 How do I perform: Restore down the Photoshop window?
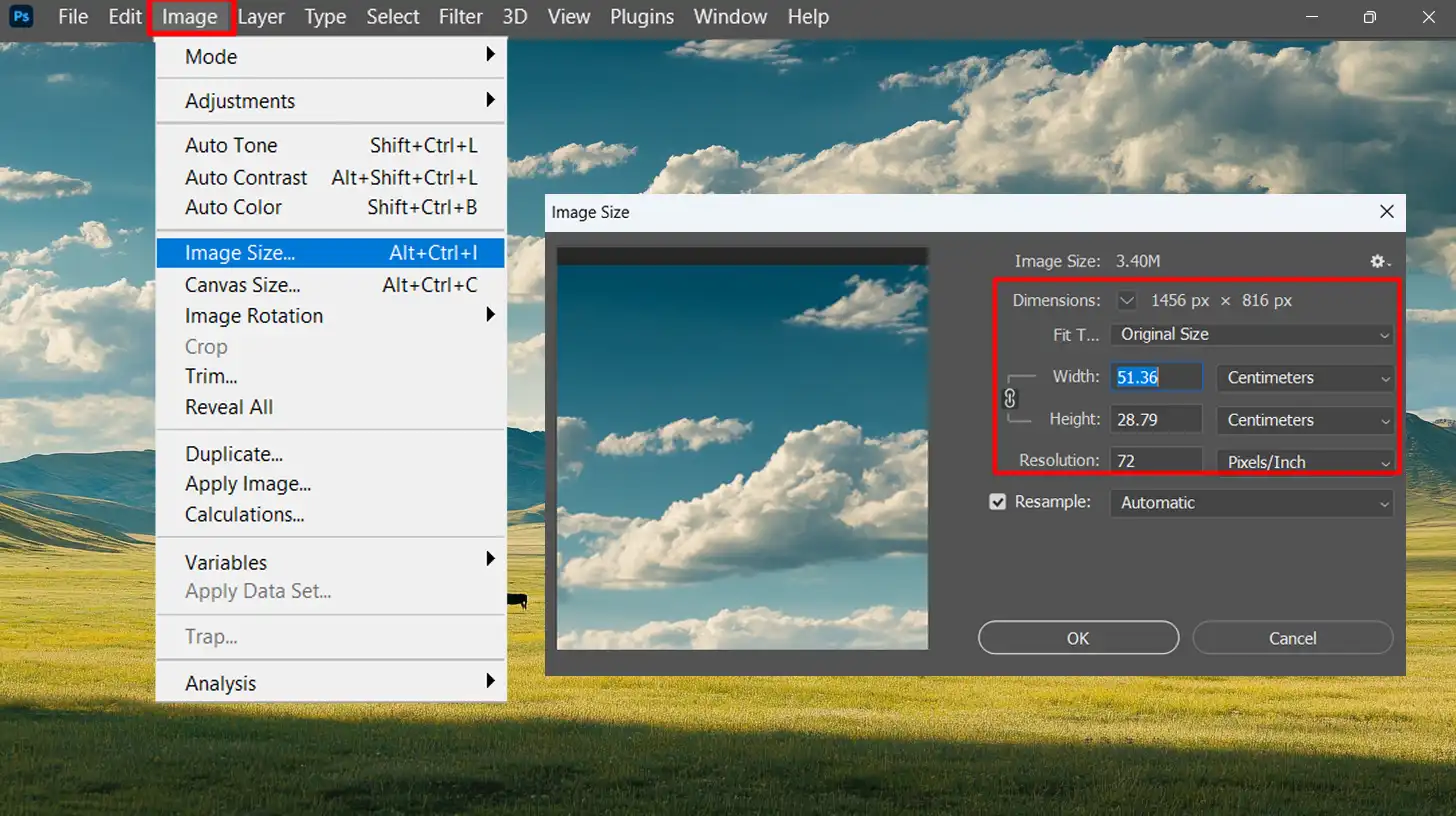(1370, 17)
